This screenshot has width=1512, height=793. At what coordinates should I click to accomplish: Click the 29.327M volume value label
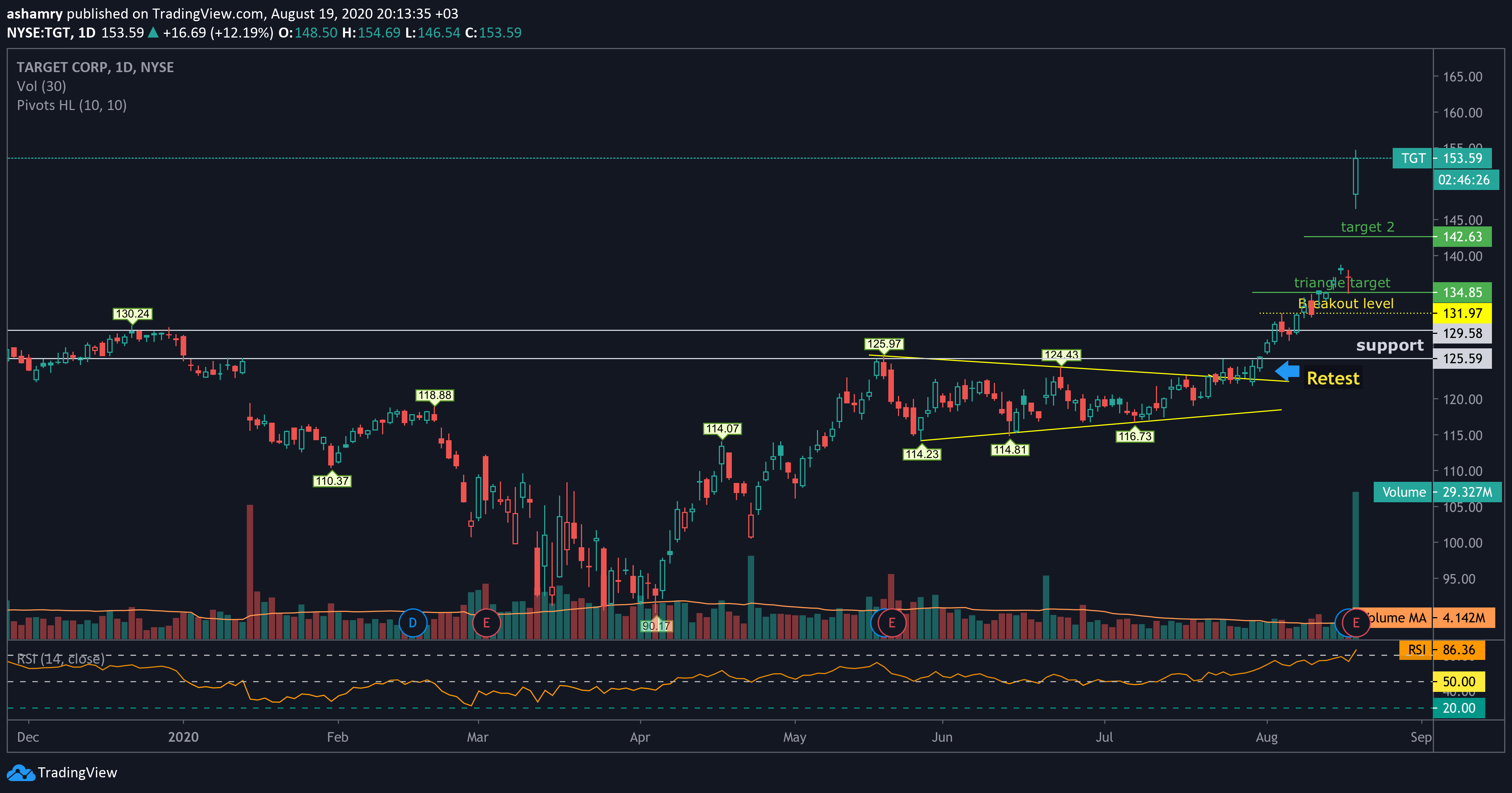tap(1467, 492)
